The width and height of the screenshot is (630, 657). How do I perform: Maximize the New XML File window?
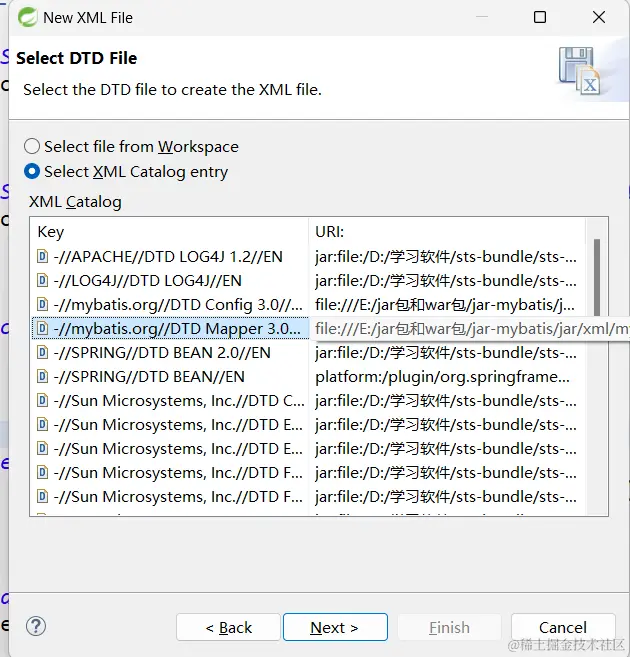[x=540, y=17]
